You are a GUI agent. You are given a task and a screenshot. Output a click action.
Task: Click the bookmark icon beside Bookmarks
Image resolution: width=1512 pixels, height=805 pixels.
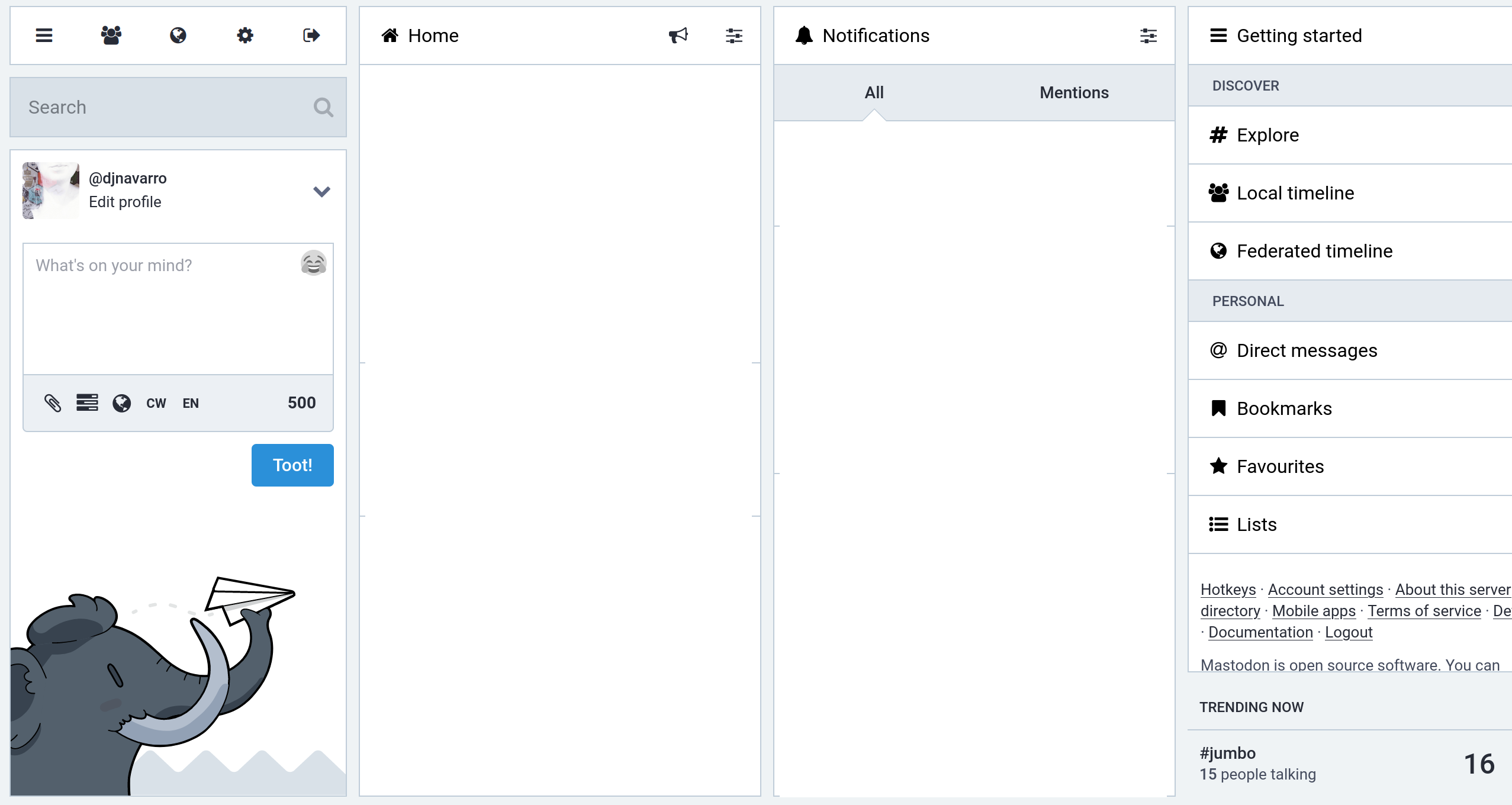tap(1218, 408)
